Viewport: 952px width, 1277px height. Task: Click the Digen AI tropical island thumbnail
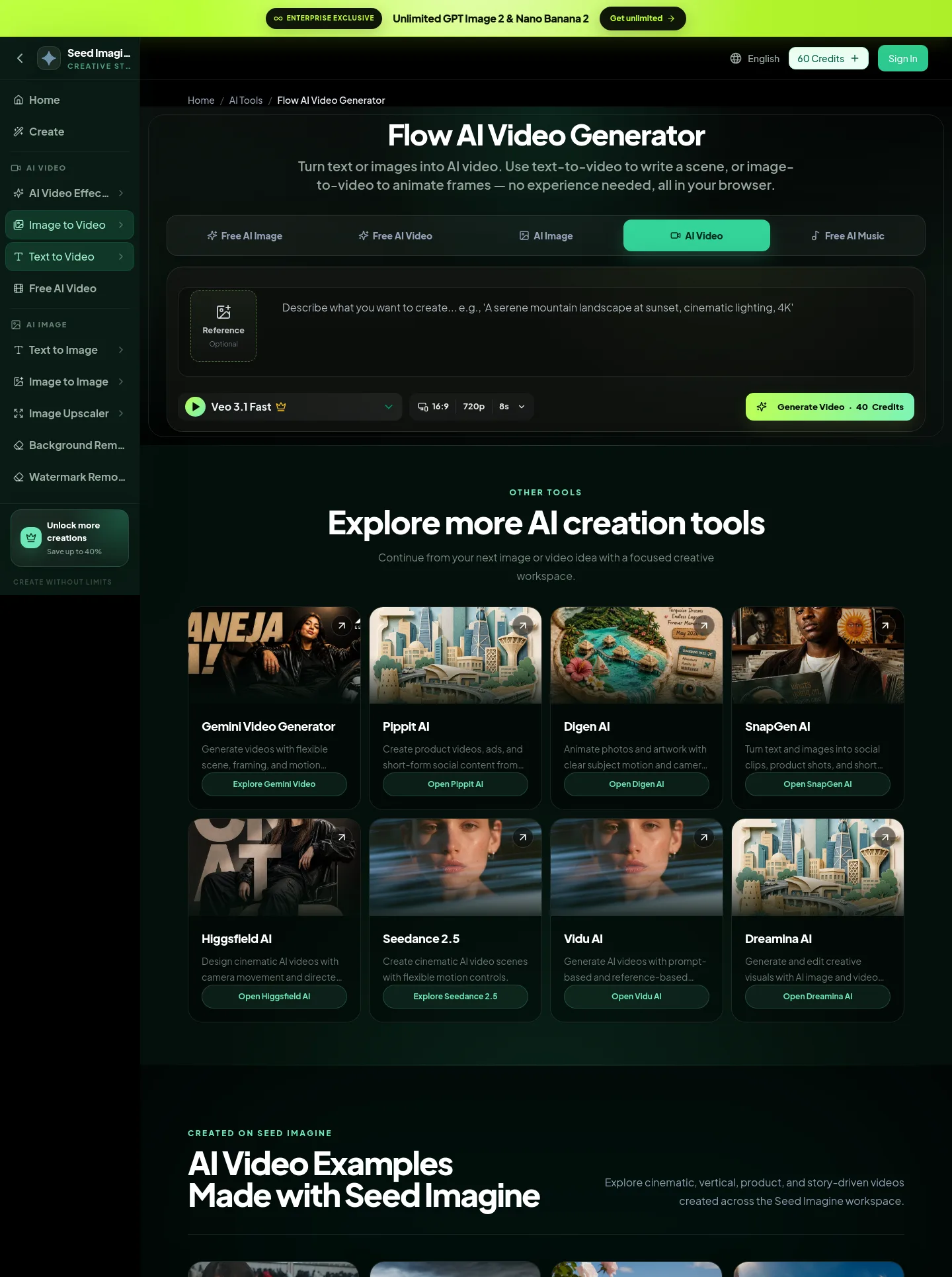[x=637, y=655]
